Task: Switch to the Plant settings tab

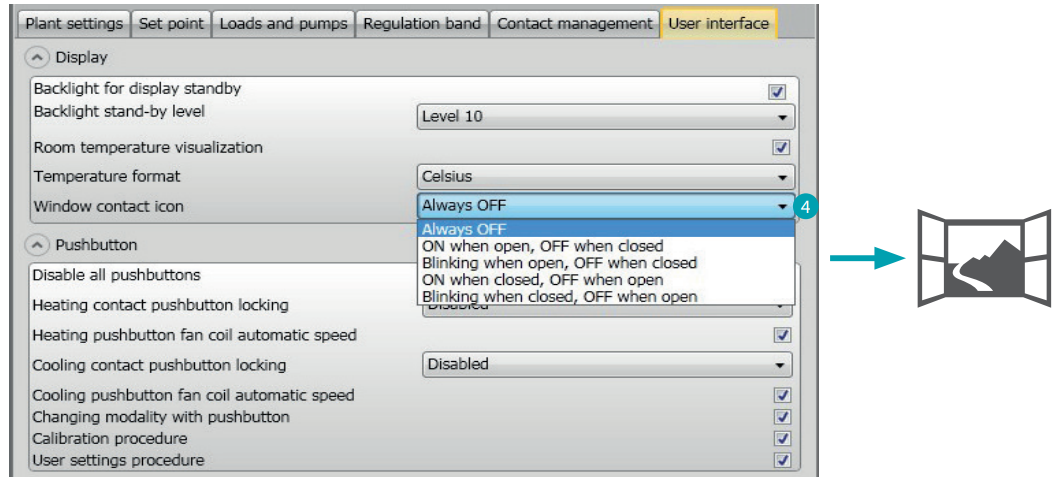Action: [x=74, y=24]
